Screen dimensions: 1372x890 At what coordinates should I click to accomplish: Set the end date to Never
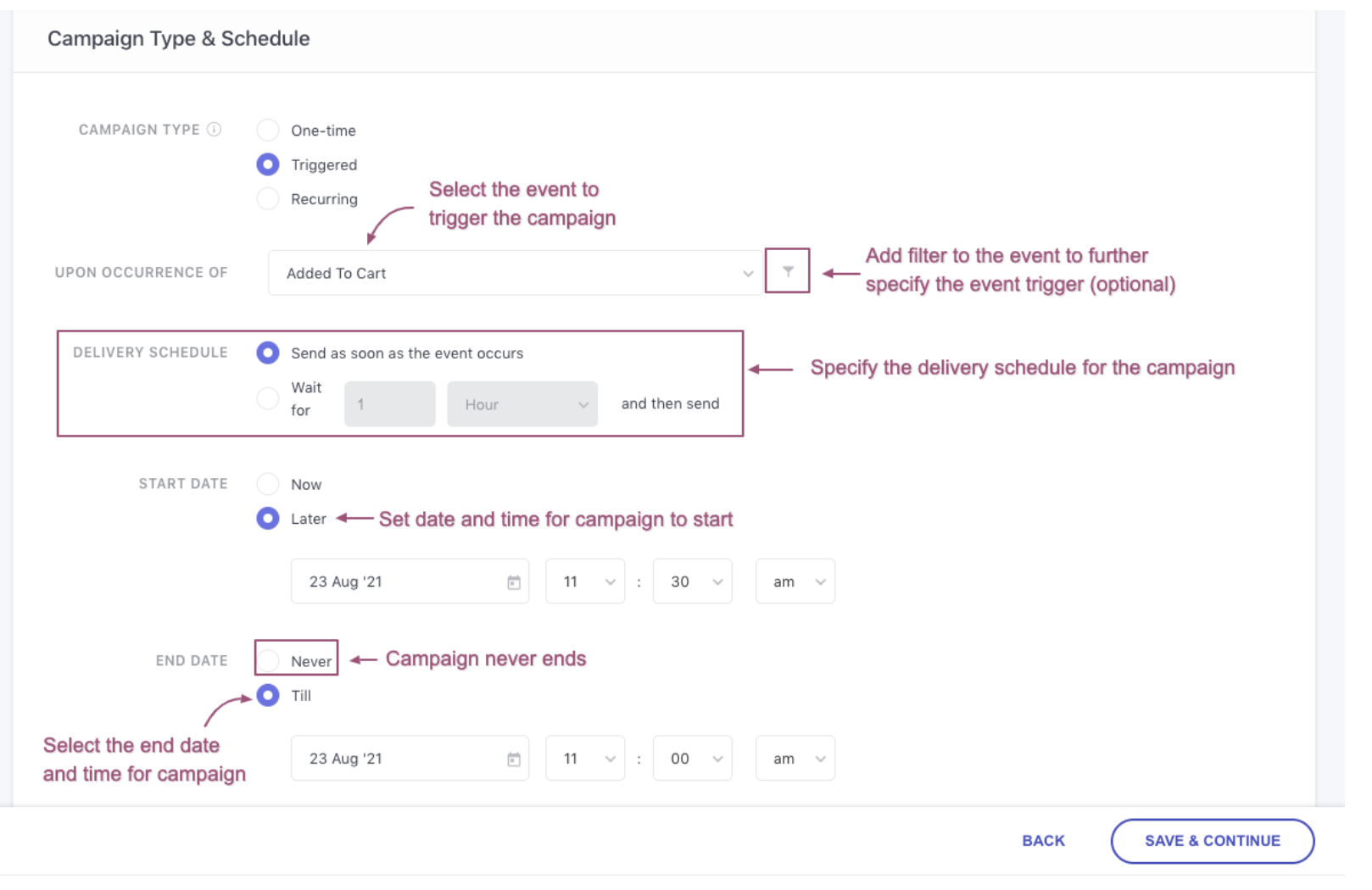pos(268,661)
